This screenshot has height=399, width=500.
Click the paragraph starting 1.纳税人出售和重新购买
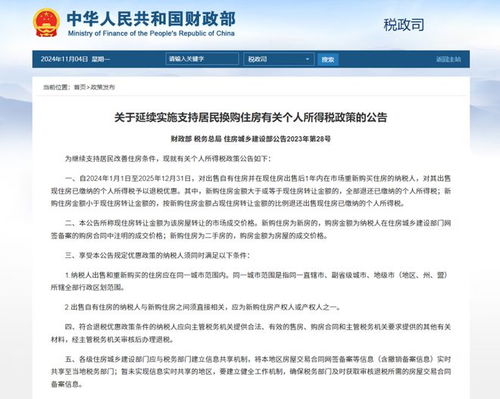pyautogui.click(x=249, y=281)
